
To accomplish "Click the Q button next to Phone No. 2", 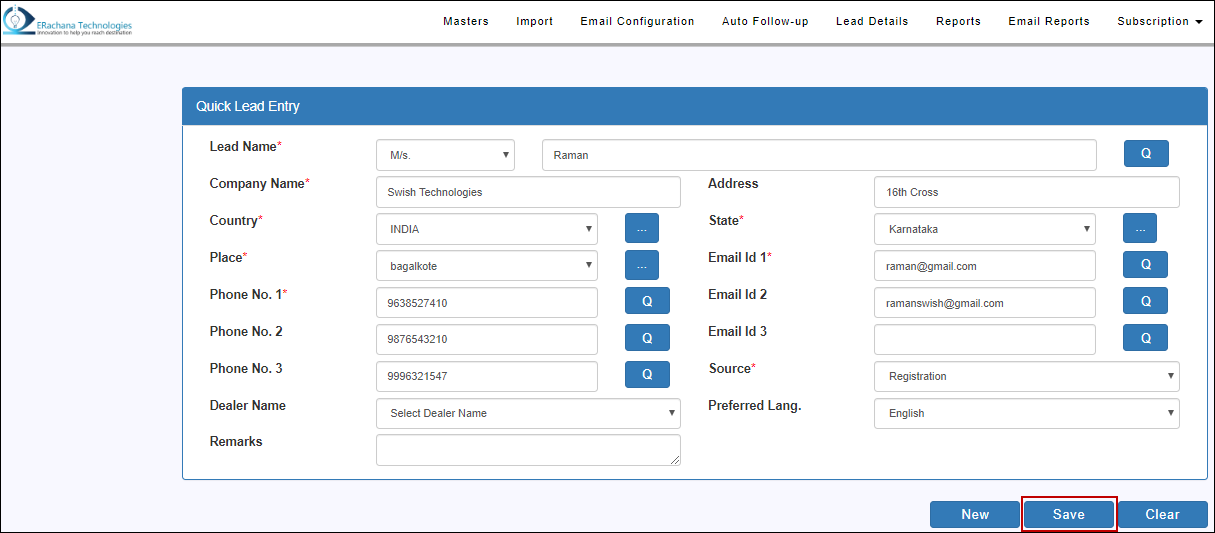I will [x=647, y=338].
